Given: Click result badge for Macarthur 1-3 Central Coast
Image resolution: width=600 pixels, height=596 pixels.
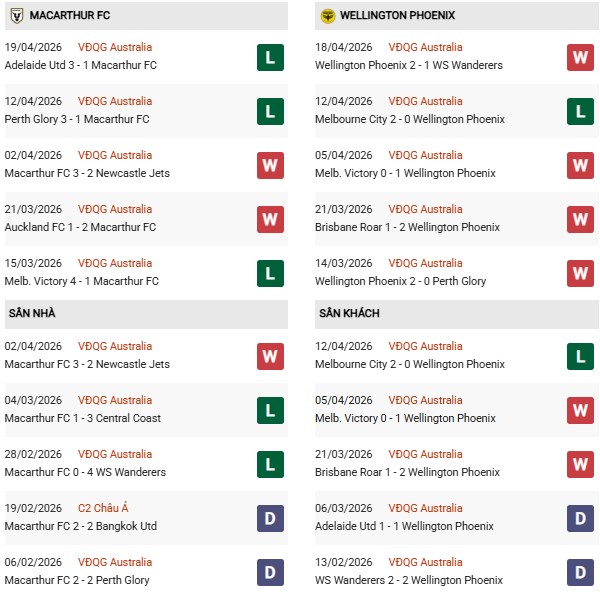Looking at the screenshot, I should point(270,410).
